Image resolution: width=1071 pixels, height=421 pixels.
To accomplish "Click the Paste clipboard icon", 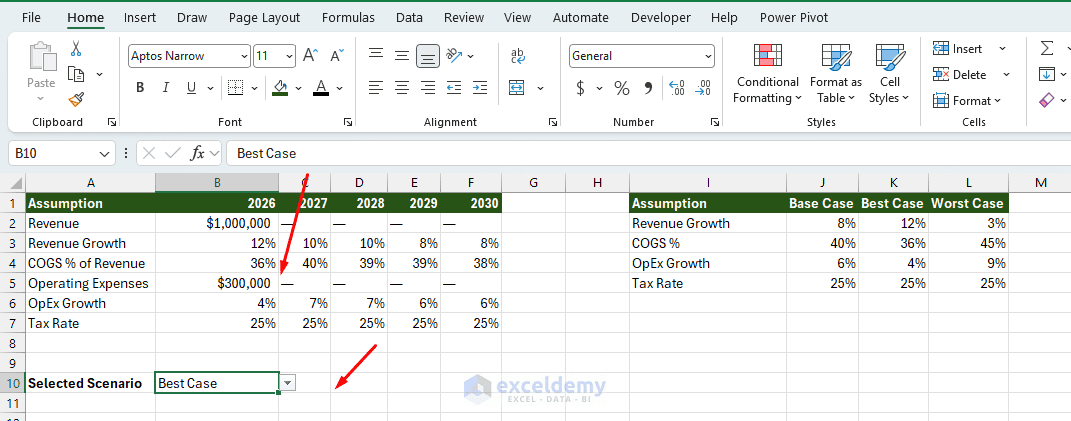I will click(x=41, y=57).
